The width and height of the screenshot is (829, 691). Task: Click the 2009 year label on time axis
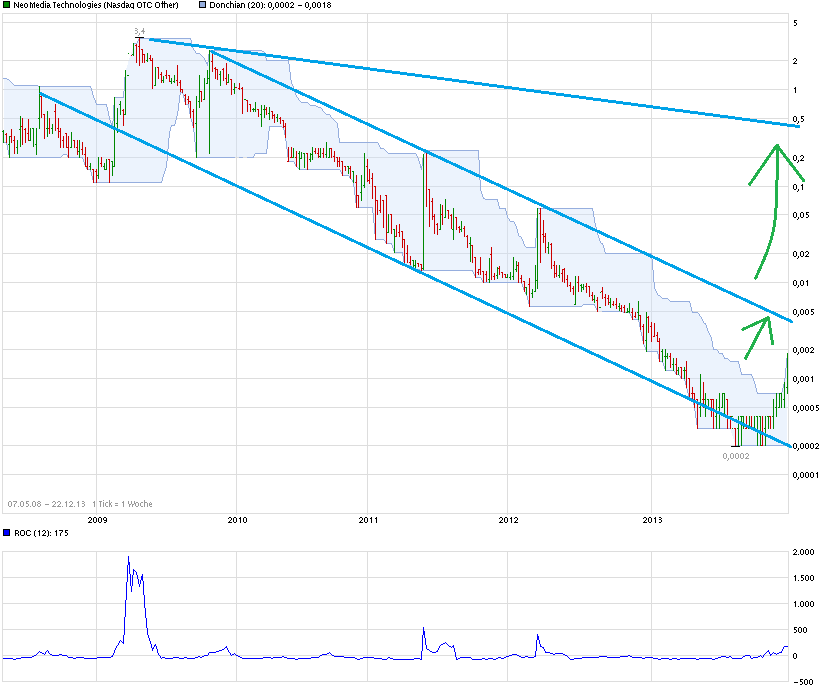tap(97, 520)
